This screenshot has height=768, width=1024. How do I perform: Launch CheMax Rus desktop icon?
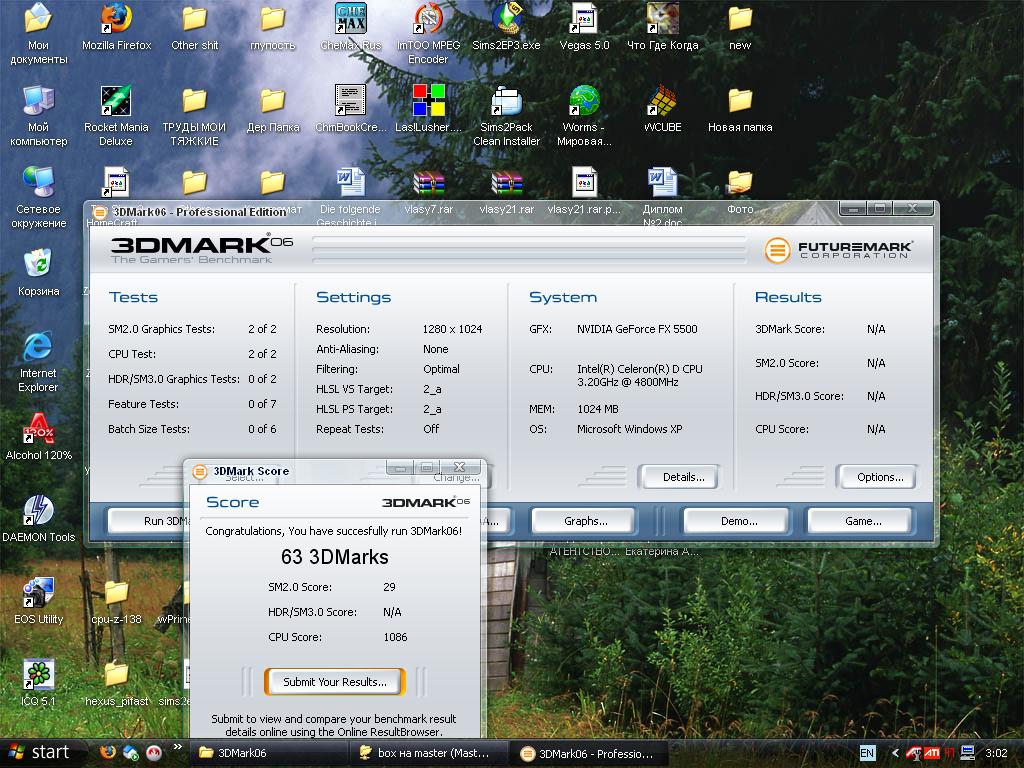coord(351,27)
